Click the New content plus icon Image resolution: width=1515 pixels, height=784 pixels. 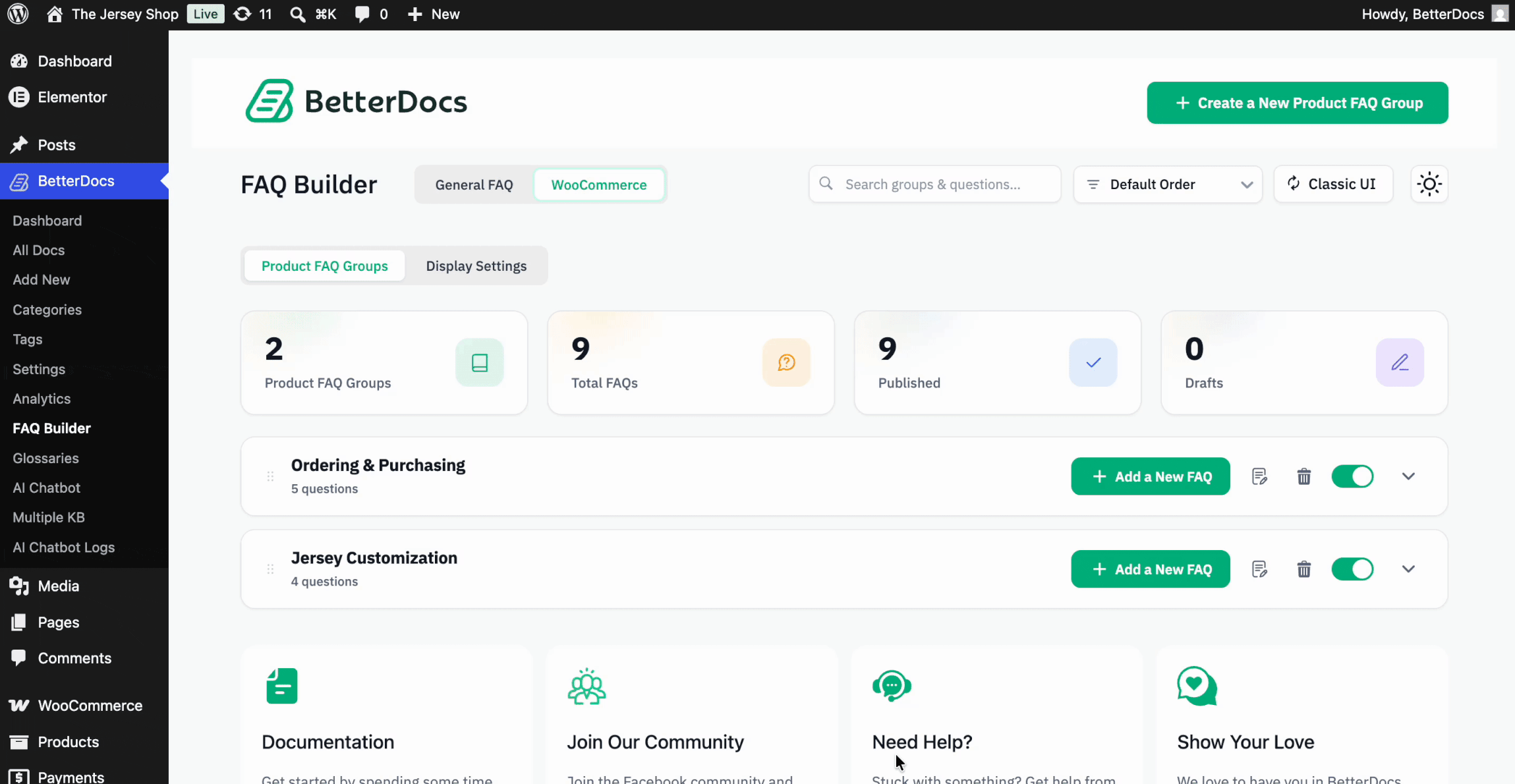(414, 14)
